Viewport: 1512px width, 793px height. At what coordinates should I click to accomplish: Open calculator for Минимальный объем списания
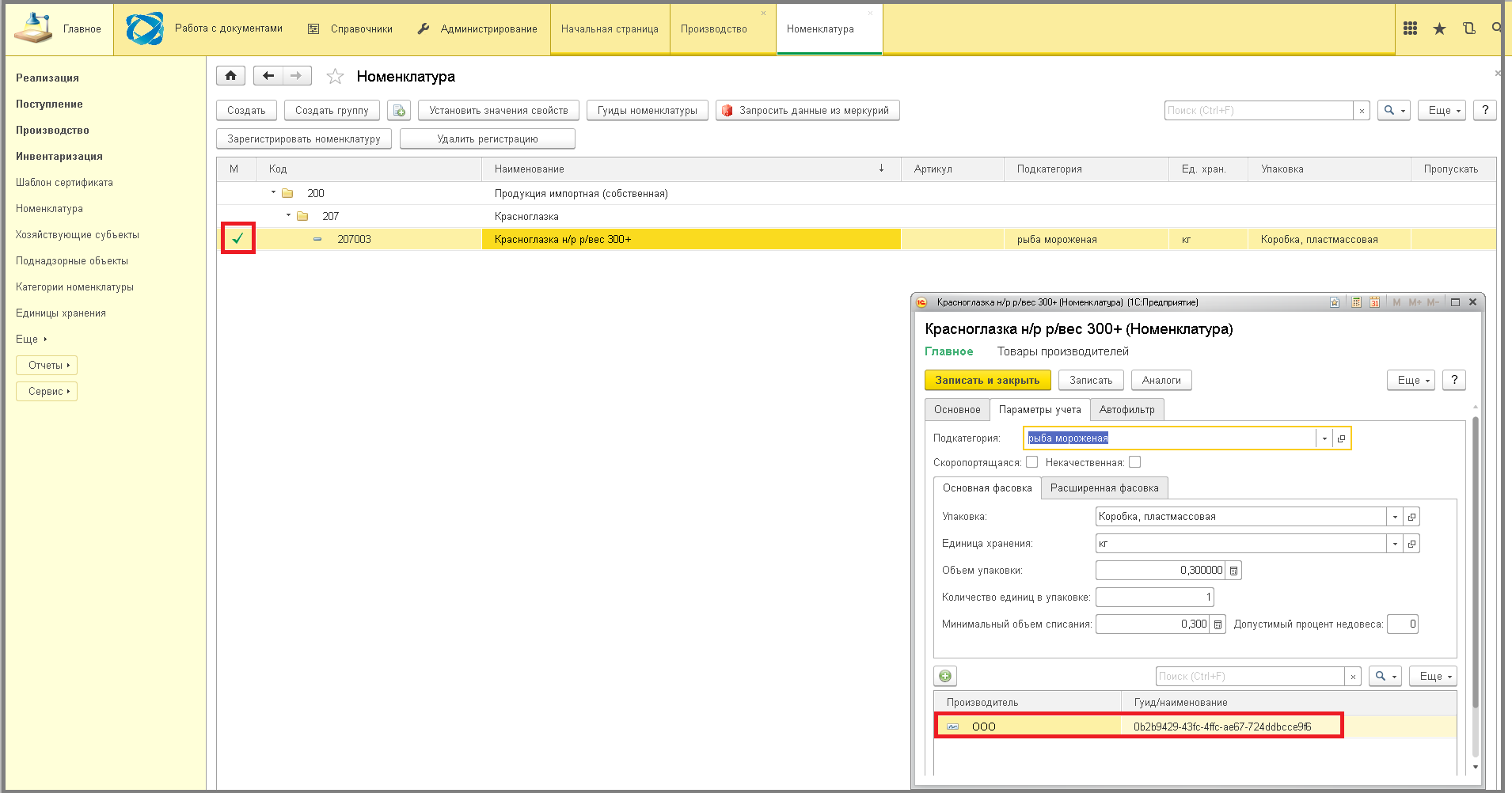tap(1218, 624)
